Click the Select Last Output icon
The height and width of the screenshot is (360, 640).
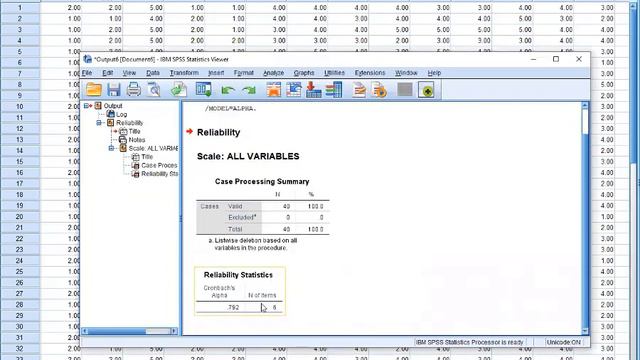tap(359, 89)
